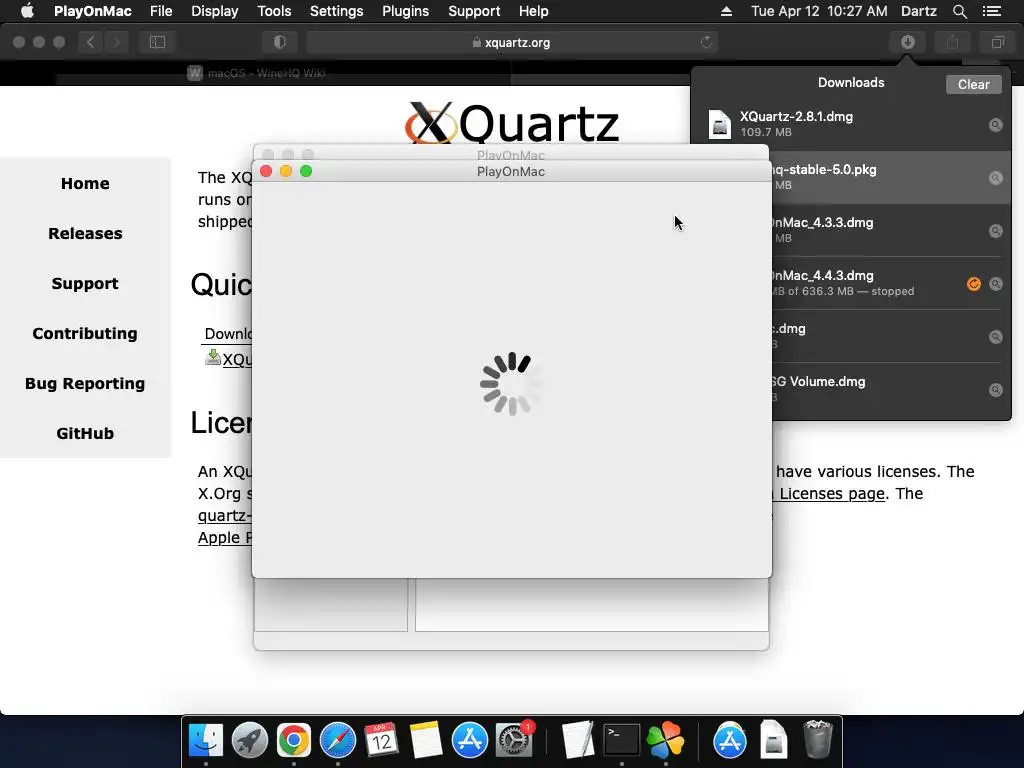The width and height of the screenshot is (1024, 768).
Task: Open Spotlight search in the menu bar
Action: click(x=959, y=11)
